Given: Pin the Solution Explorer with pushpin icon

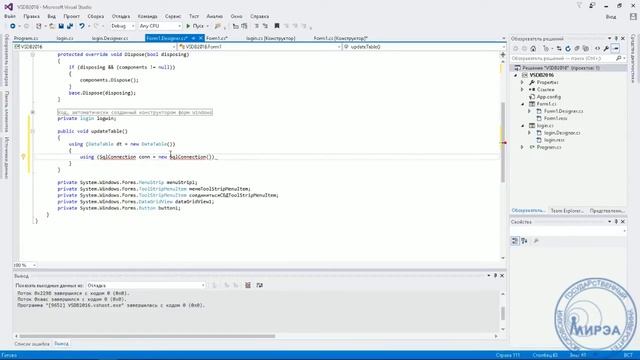Looking at the screenshot, I should pos(616,38).
